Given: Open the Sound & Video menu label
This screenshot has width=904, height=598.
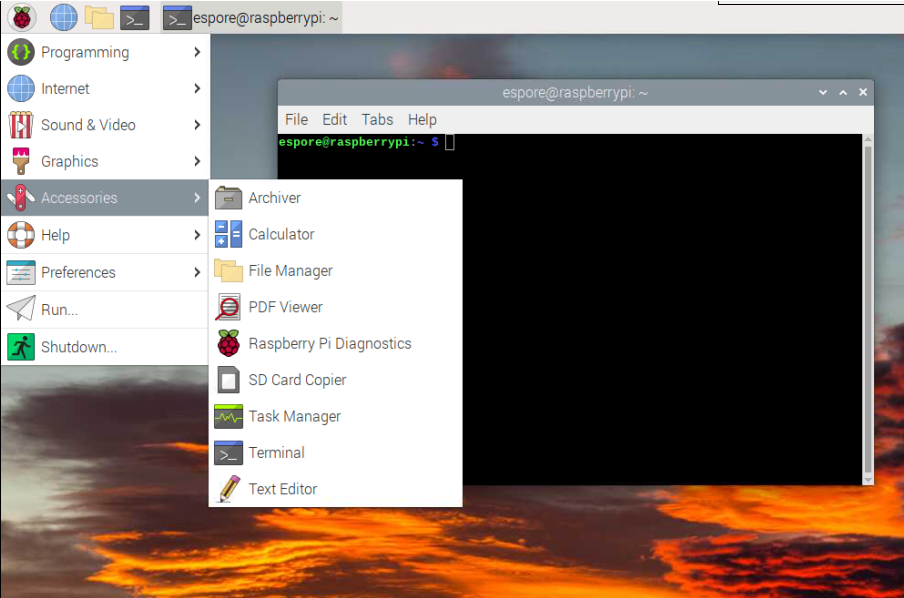Looking at the screenshot, I should point(88,125).
